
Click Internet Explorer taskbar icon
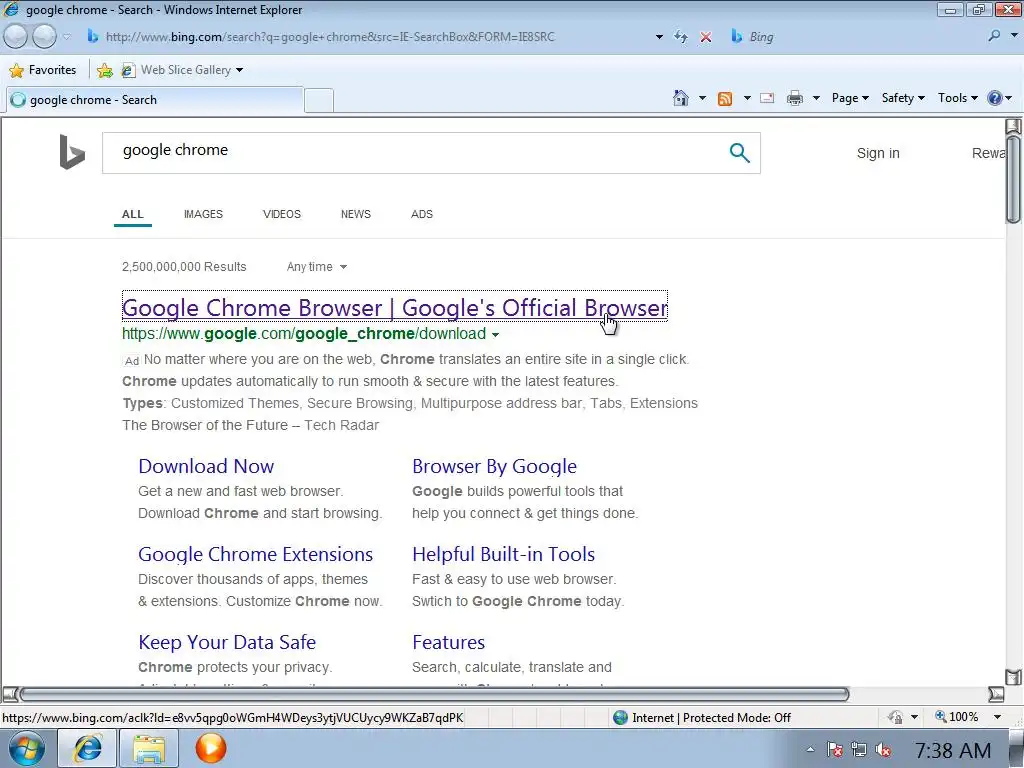click(88, 748)
